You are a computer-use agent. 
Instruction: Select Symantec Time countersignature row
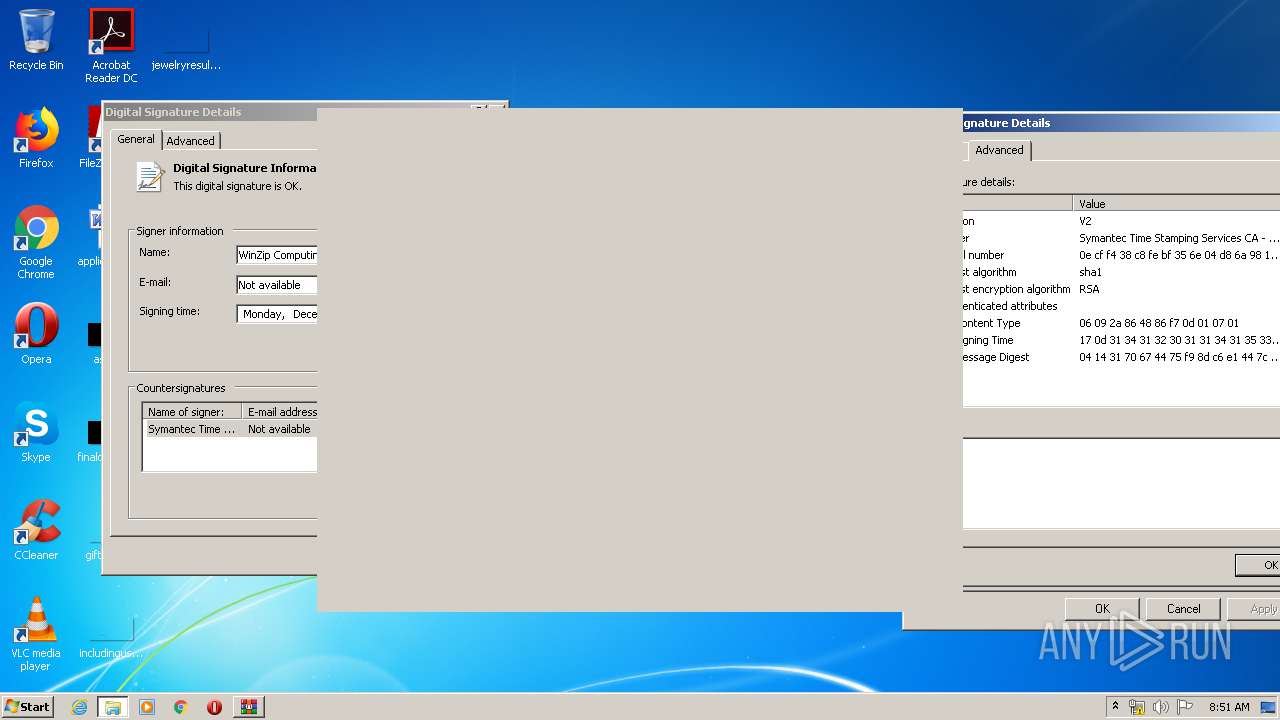(x=231, y=429)
